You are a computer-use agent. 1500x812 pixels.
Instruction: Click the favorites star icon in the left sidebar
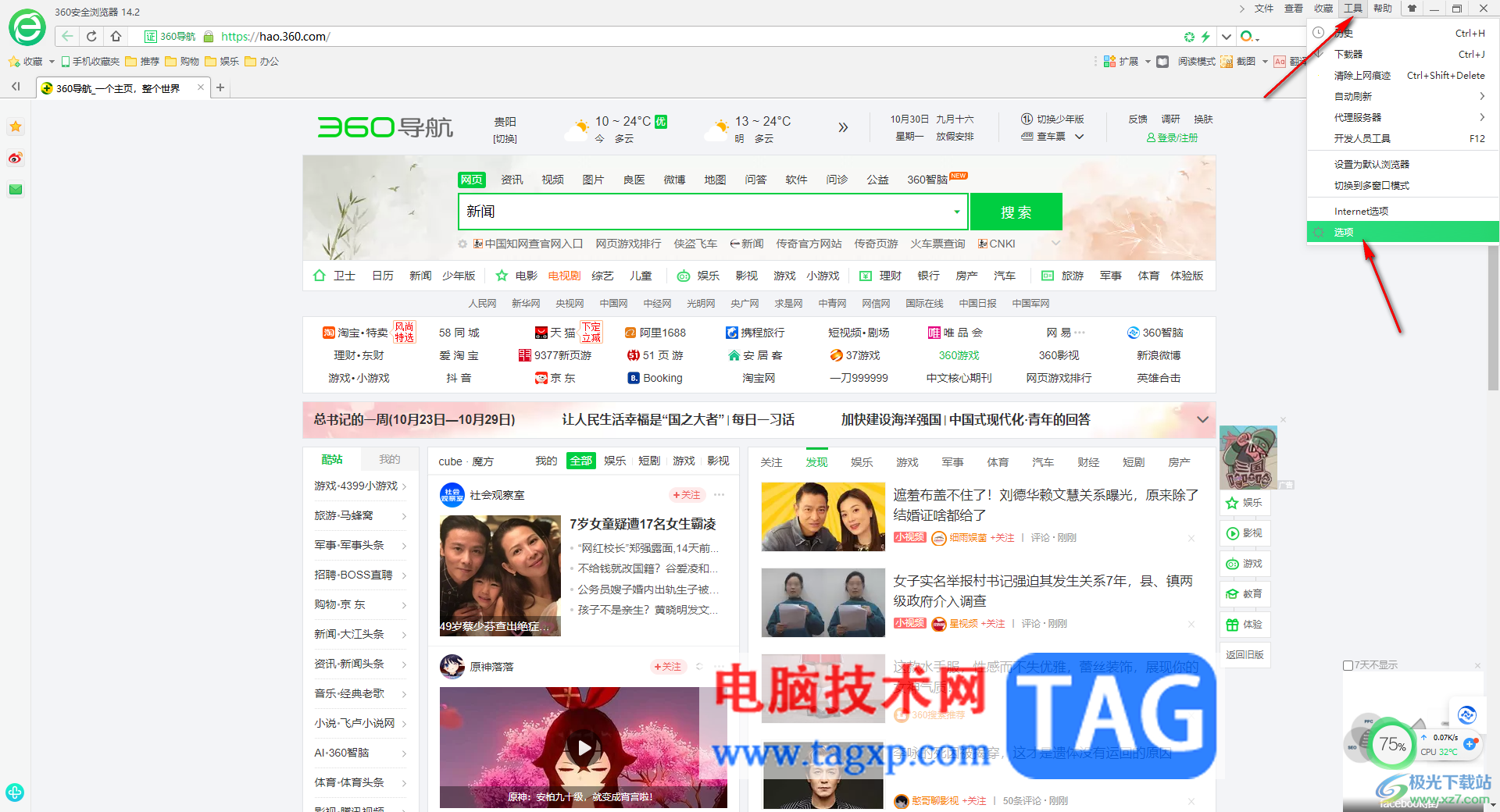16,126
